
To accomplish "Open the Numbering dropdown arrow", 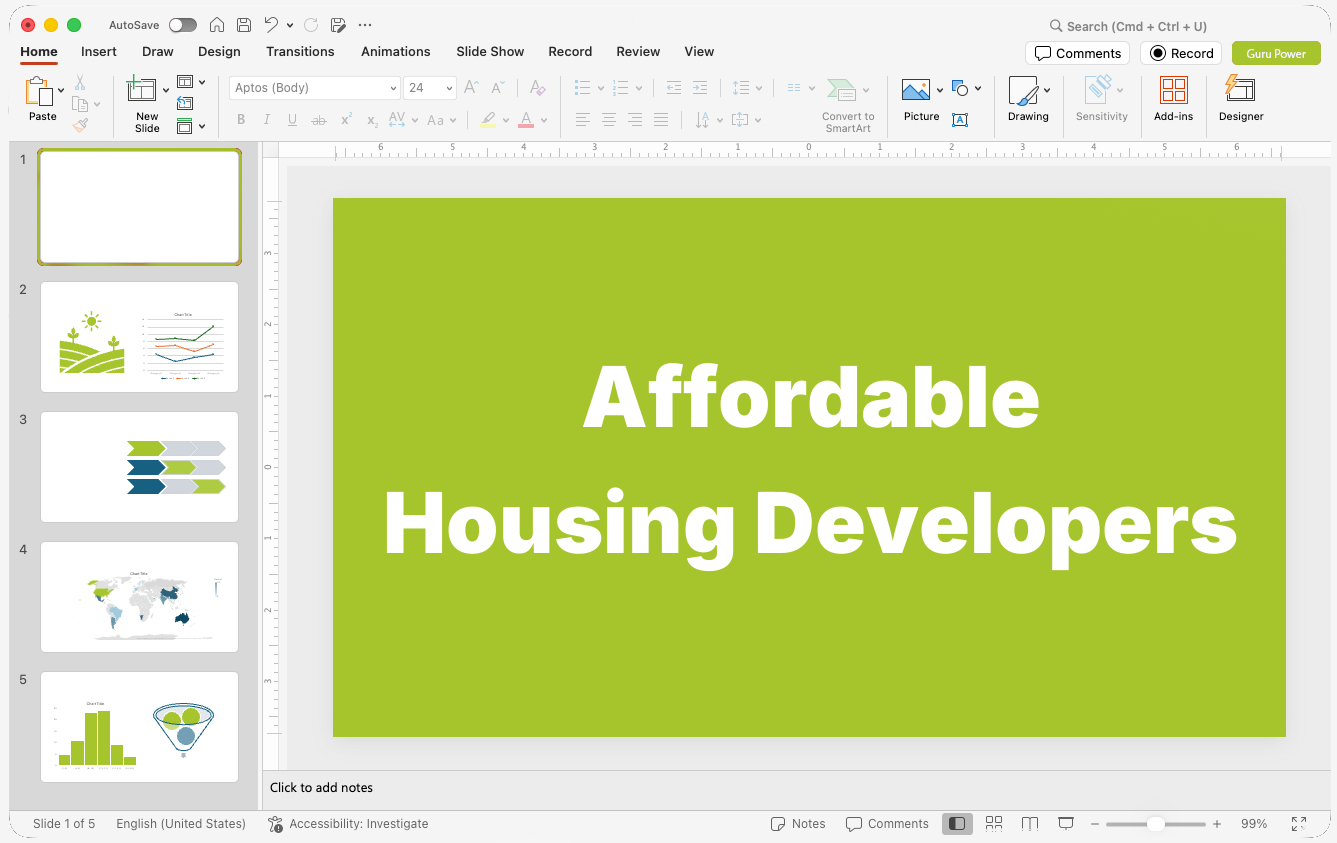I will tap(638, 88).
